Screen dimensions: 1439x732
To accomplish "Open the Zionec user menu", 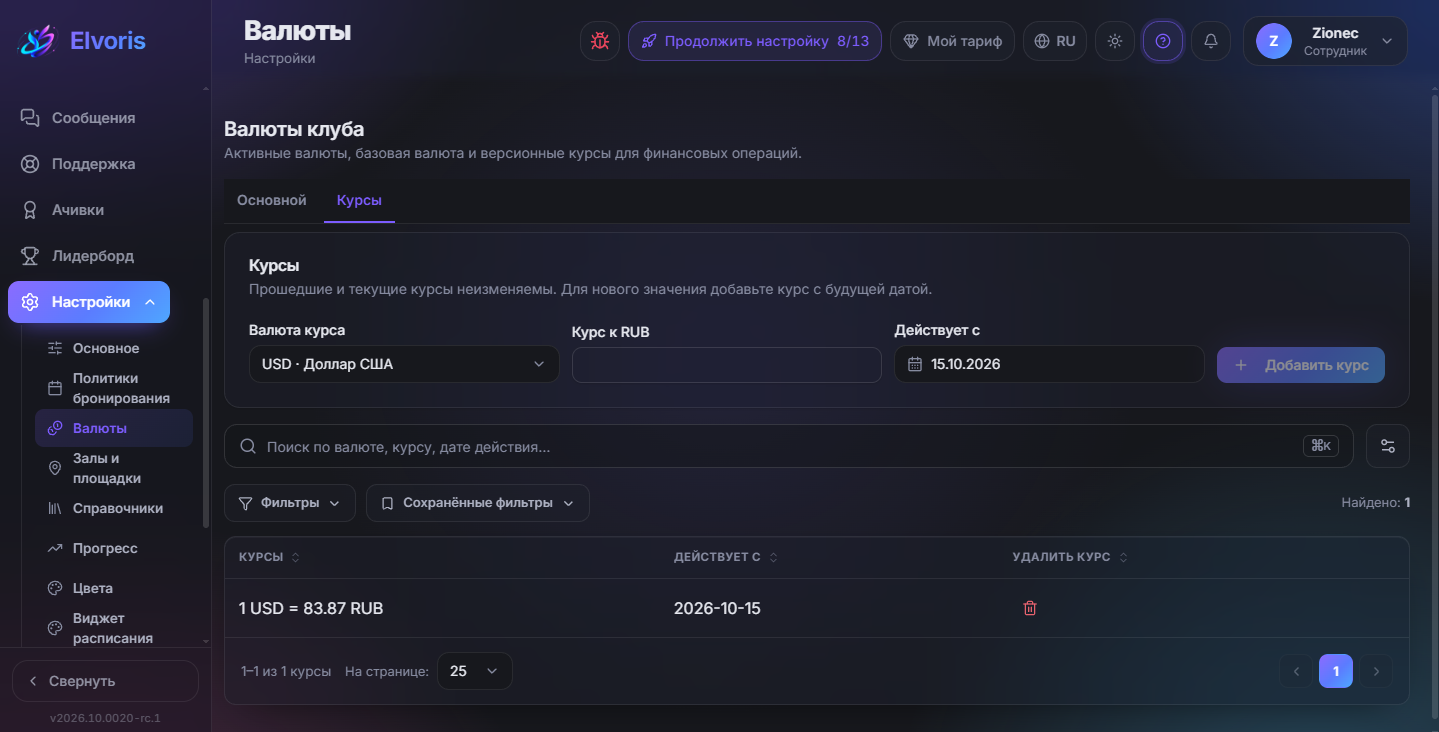I will coord(1325,41).
